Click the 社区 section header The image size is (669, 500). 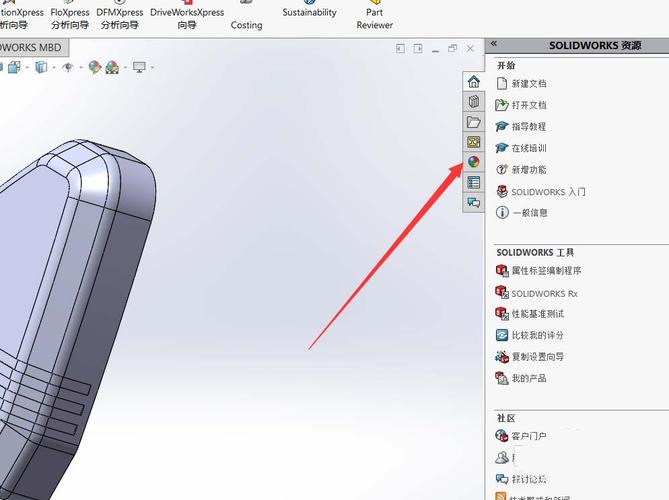(x=506, y=418)
